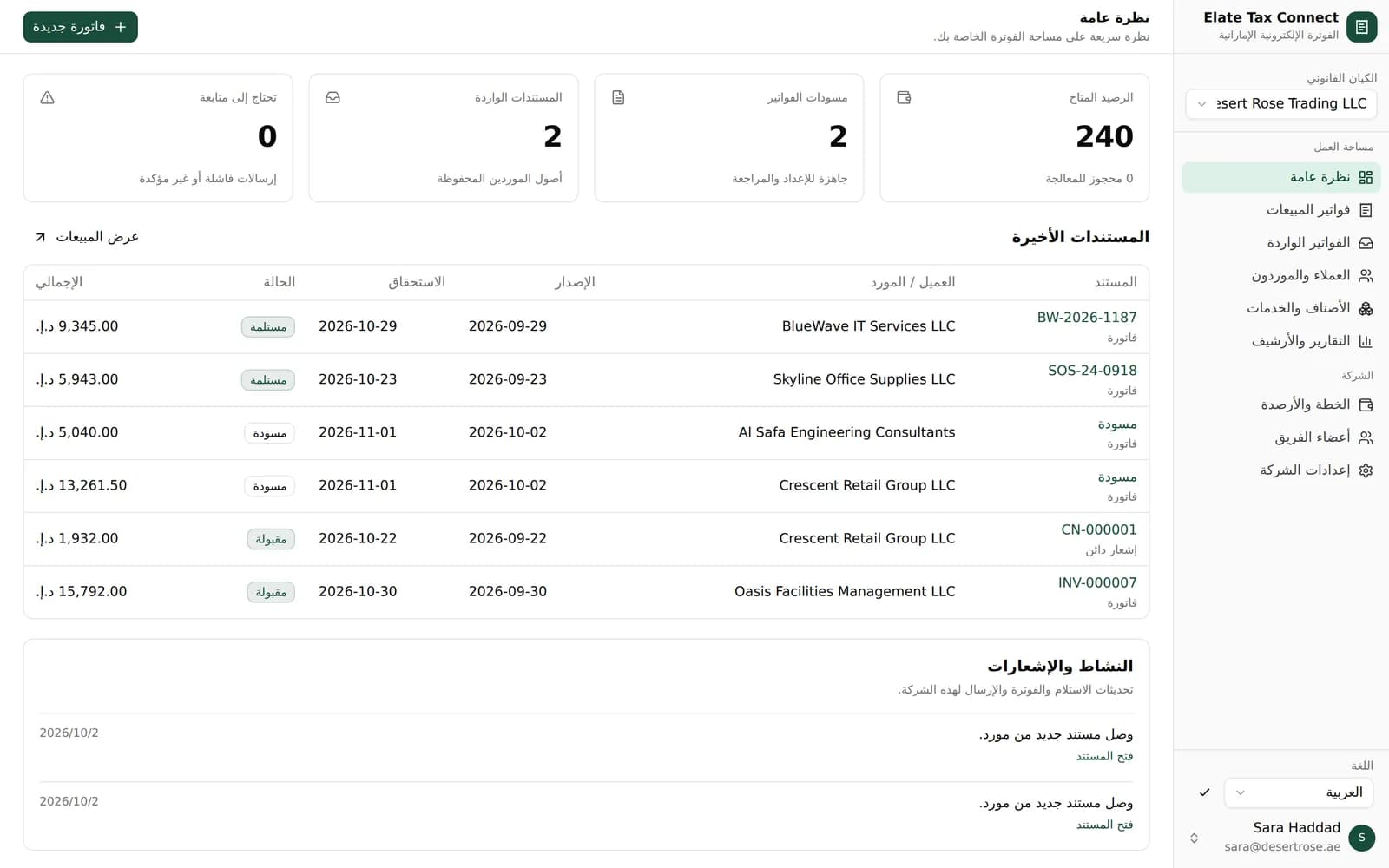The width and height of the screenshot is (1389, 868).
Task: Open invoice INV-000007
Action: click(1097, 582)
